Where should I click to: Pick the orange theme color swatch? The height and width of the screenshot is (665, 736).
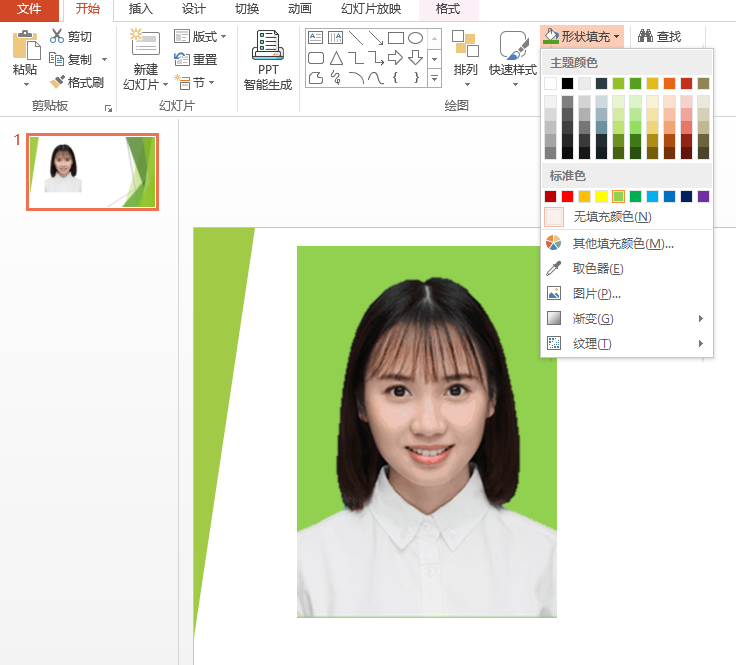[x=669, y=84]
